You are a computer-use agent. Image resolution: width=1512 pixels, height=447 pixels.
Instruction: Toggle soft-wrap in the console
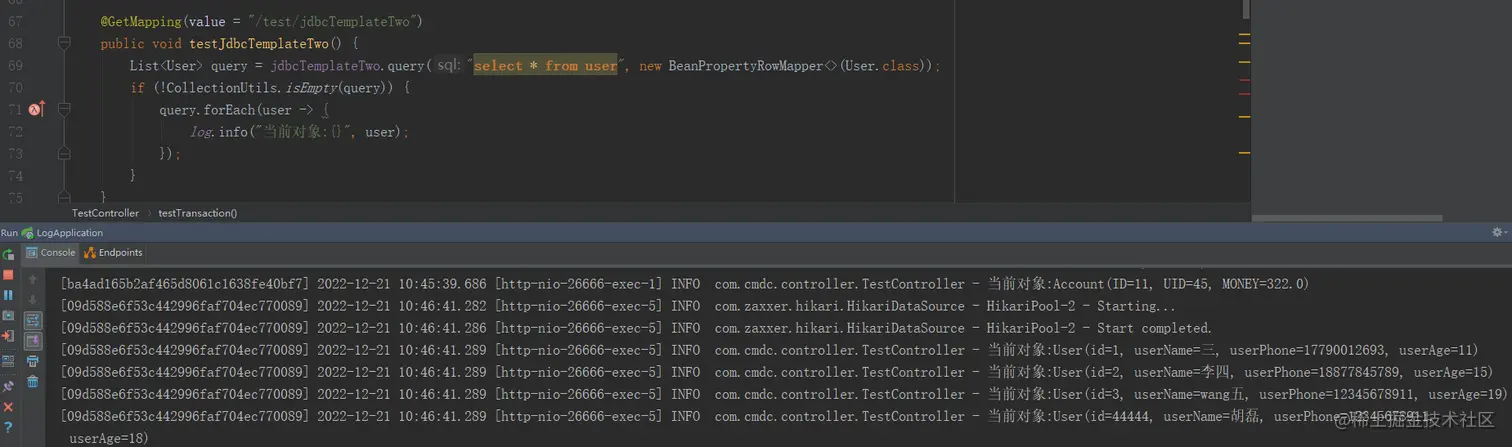pyautogui.click(x=32, y=319)
